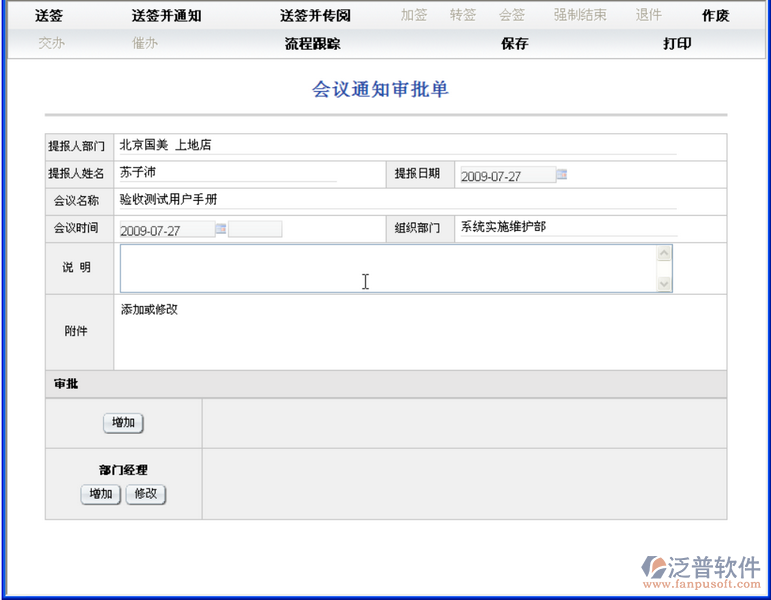This screenshot has width=771, height=600.
Task: Print the form via 打印
Action: coord(677,44)
